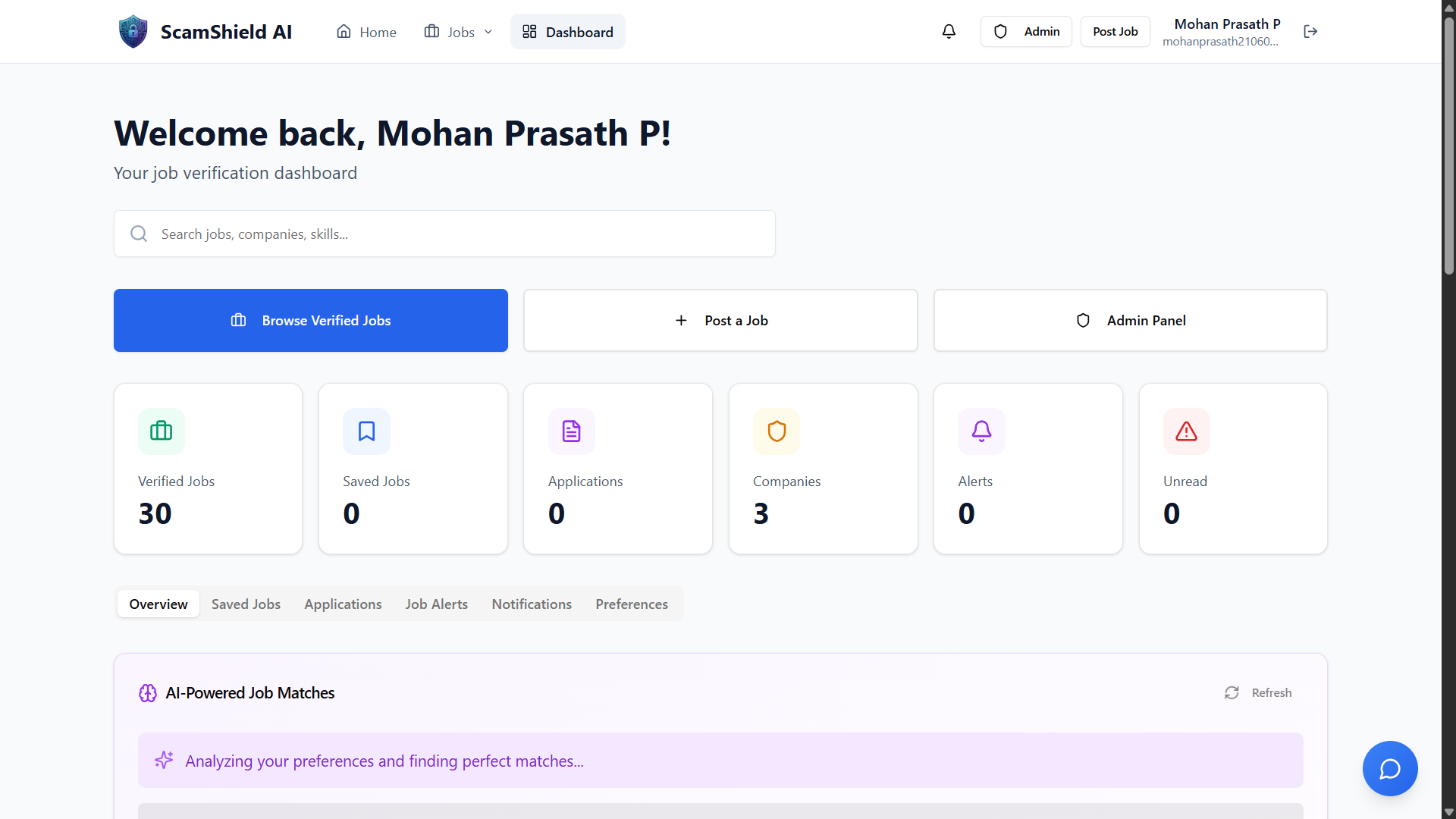This screenshot has height=819, width=1456.
Task: Focus the search jobs input field
Action: tap(455, 234)
